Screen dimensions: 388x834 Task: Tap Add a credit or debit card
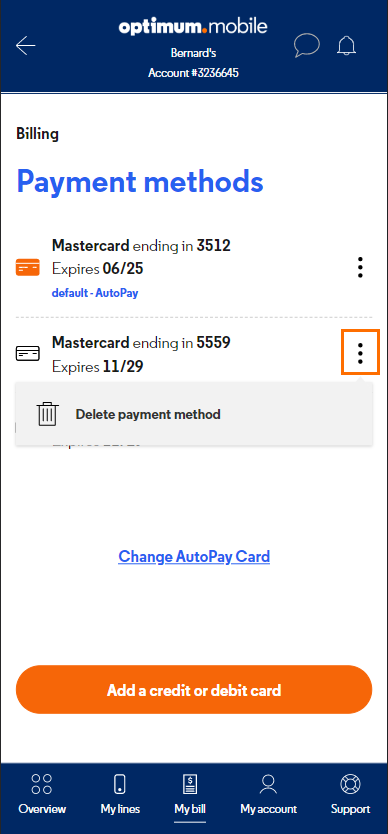[194, 690]
